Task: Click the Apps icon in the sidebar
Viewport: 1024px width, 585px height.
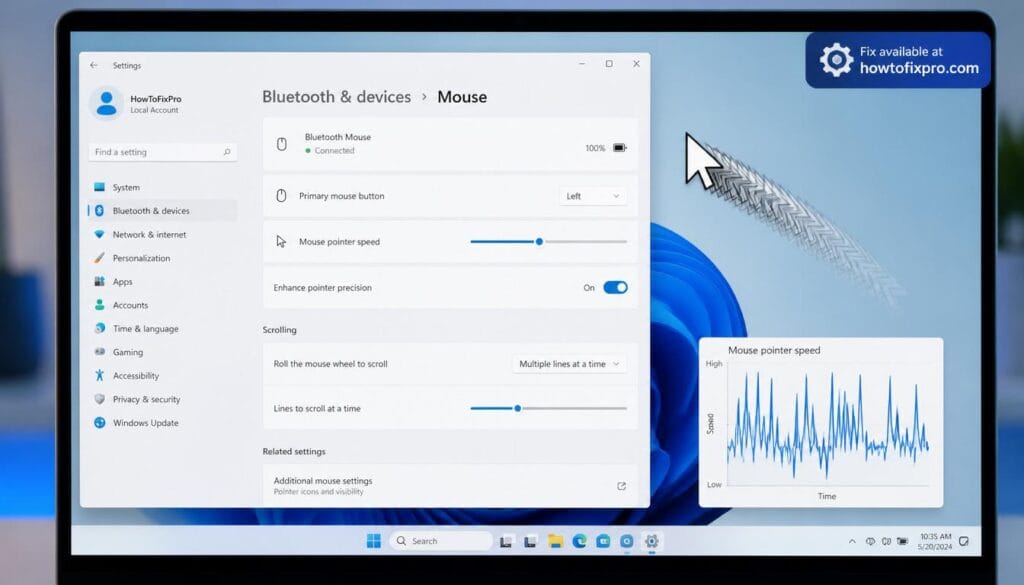Action: tap(99, 281)
